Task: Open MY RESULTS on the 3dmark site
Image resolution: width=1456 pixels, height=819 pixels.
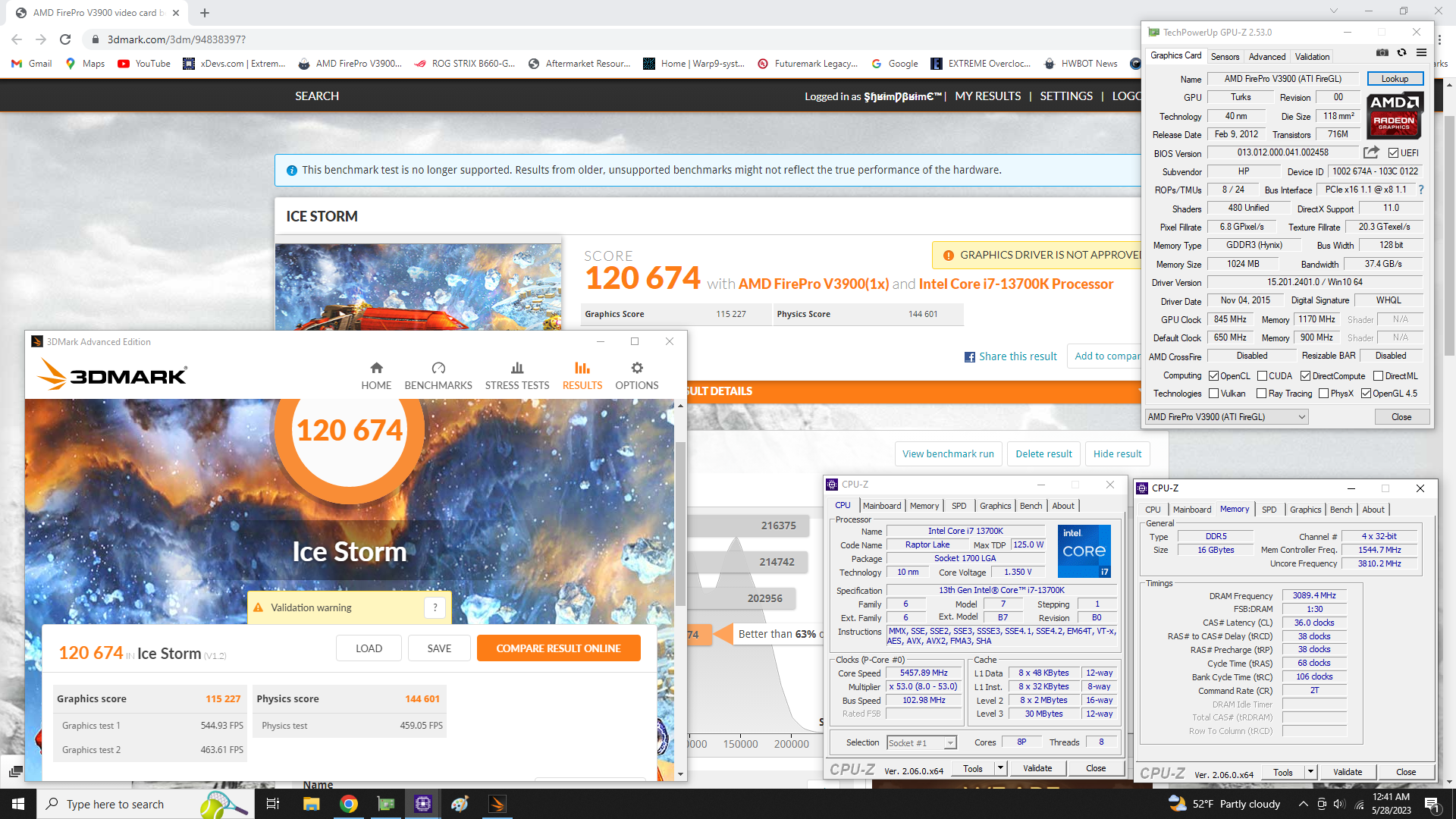Action: (988, 96)
